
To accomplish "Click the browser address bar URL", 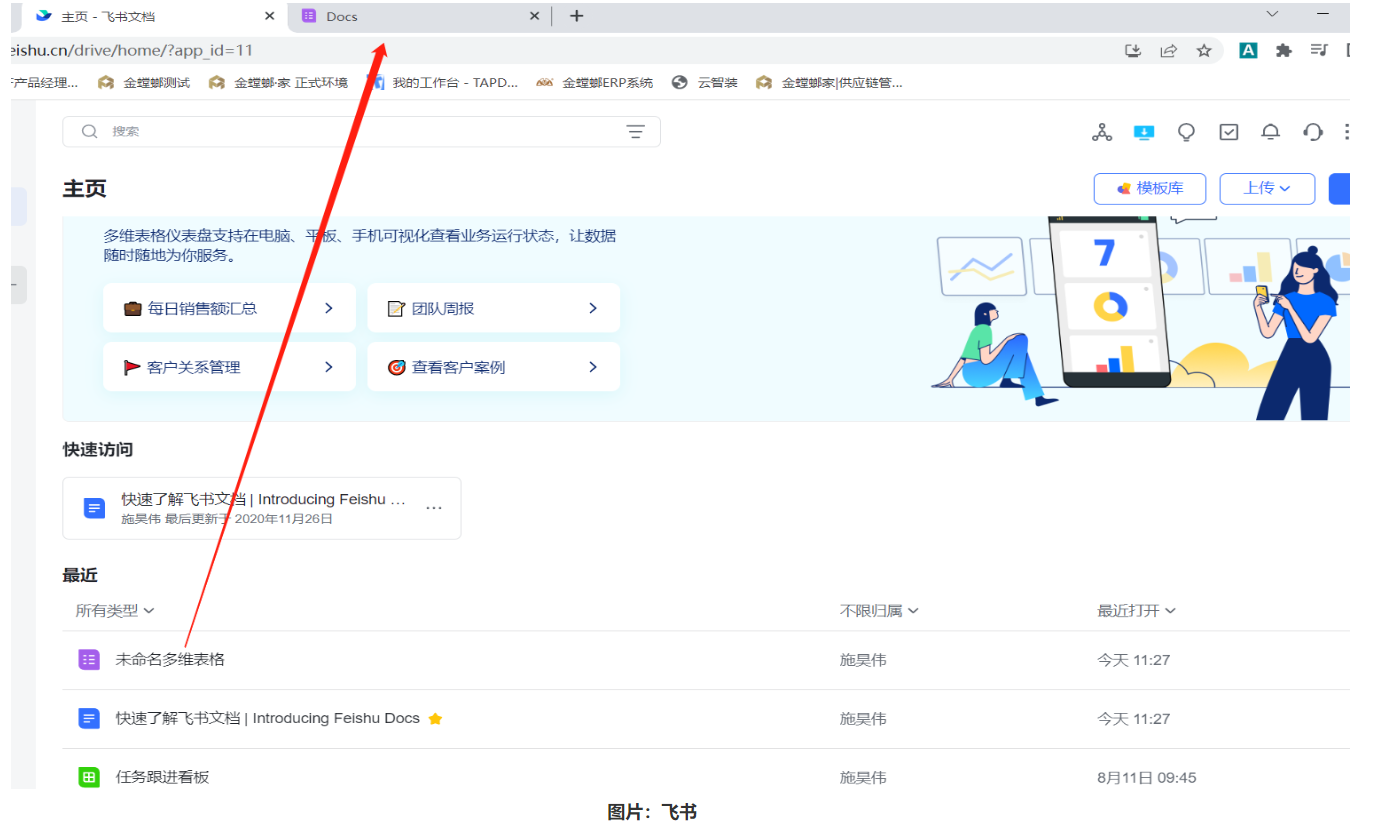I will [x=131, y=50].
